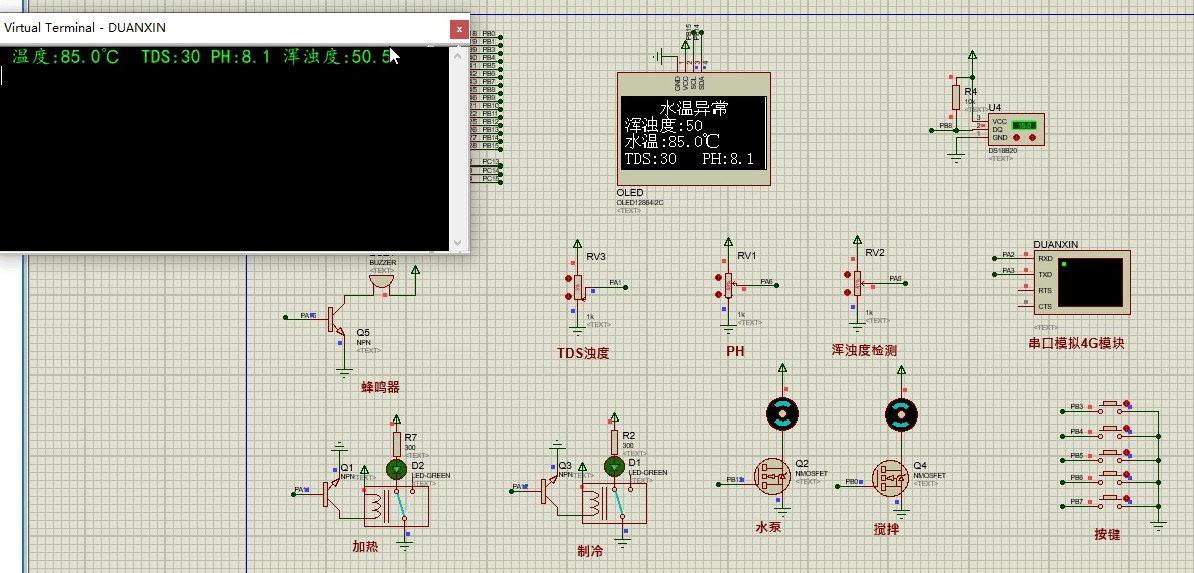Close the Virtual Terminal window
Viewport: 1194px width, 573px height.
(458, 29)
